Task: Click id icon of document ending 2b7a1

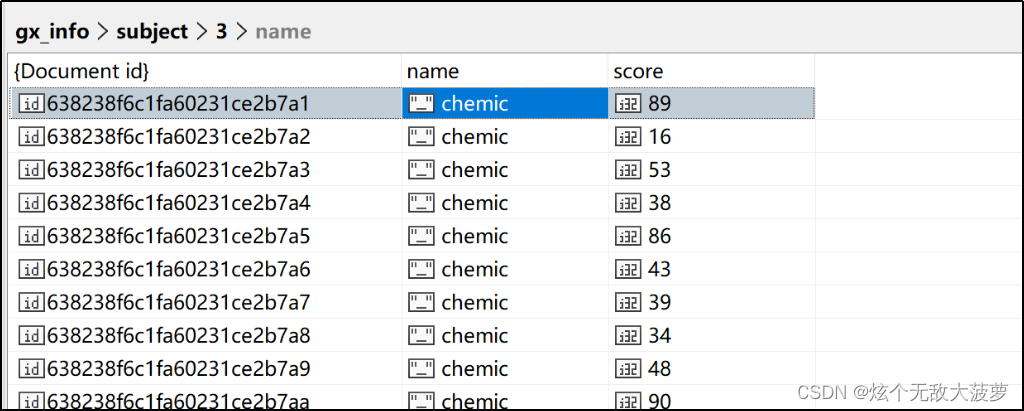Action: 31,103
